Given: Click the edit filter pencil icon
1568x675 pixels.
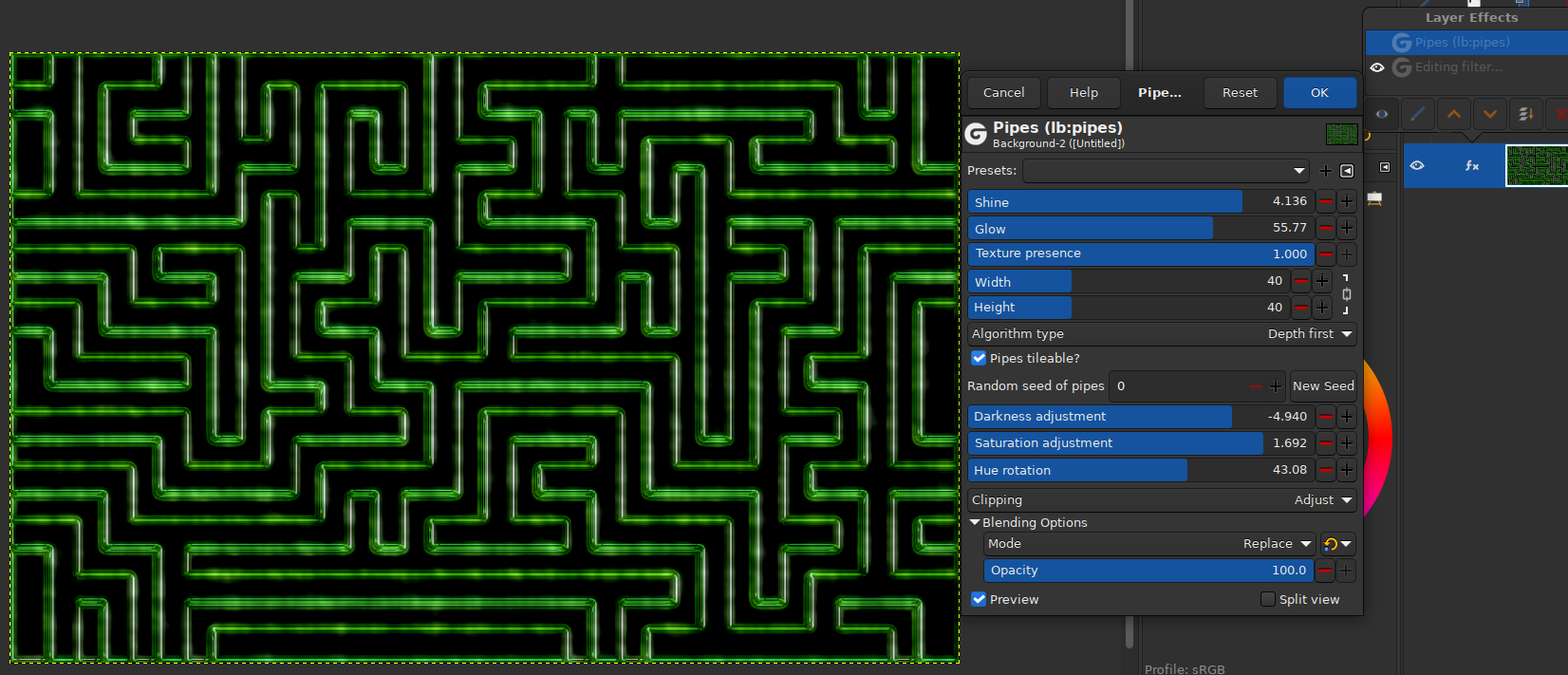Looking at the screenshot, I should point(1417,115).
